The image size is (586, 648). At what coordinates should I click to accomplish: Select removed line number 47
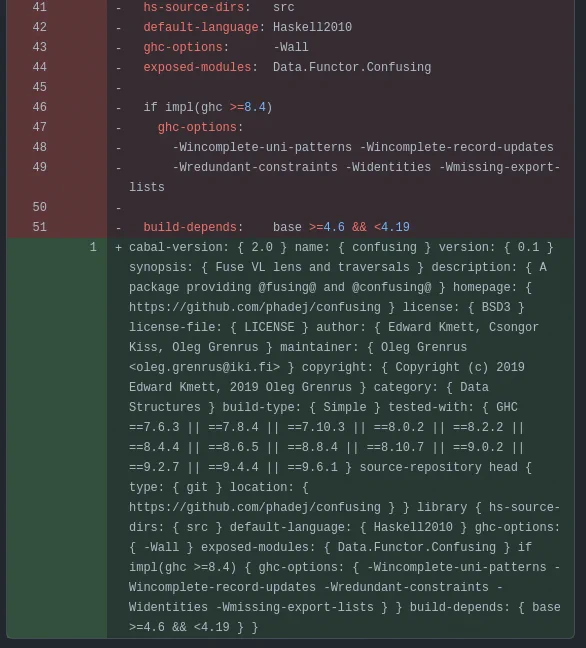point(40,127)
